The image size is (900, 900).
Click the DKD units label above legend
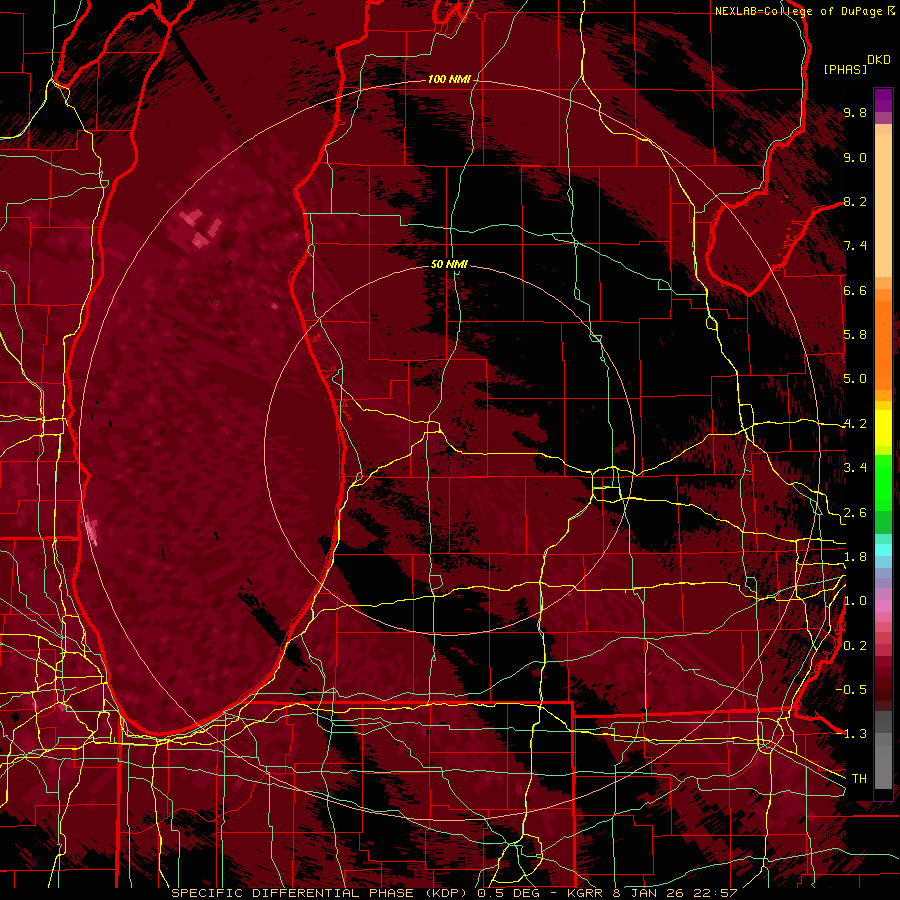pos(878,60)
